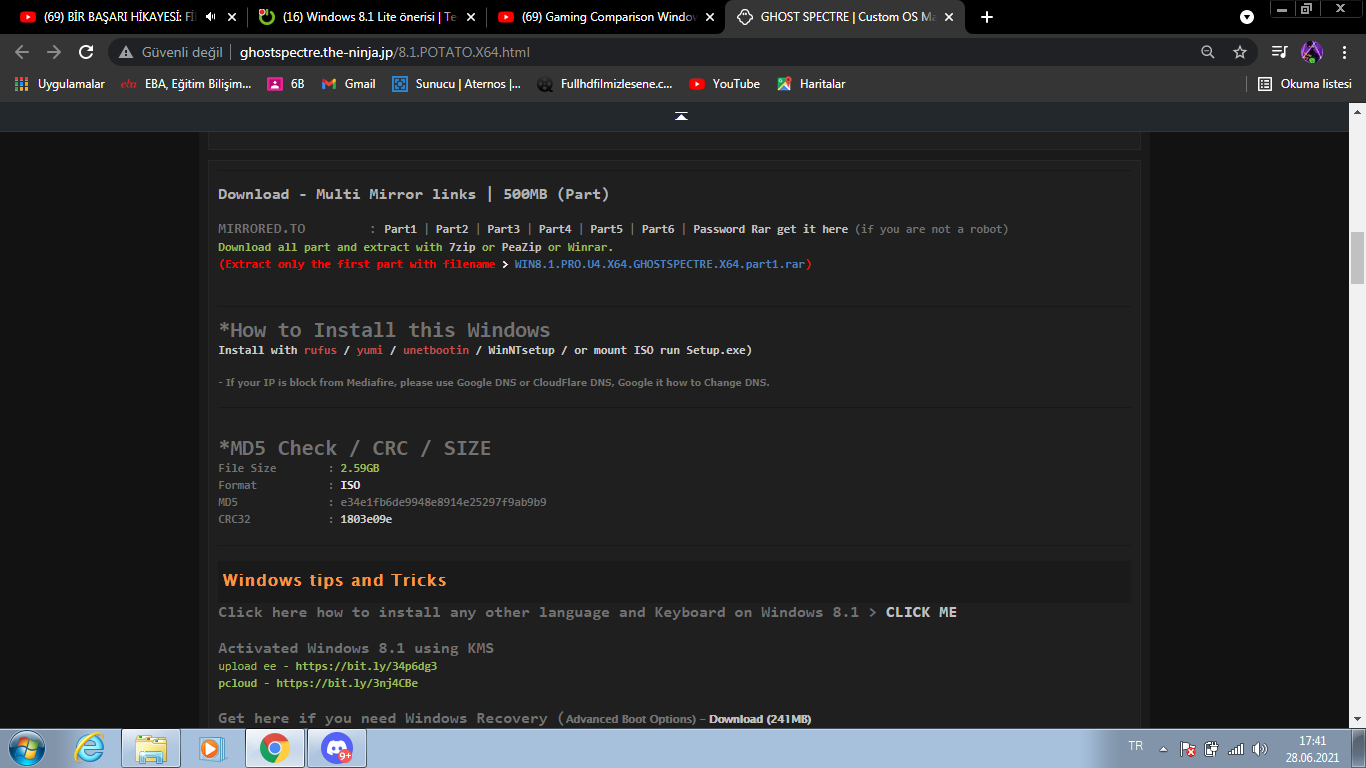Open the Action Center flag icon
Image resolution: width=1366 pixels, height=768 pixels.
(1188, 748)
